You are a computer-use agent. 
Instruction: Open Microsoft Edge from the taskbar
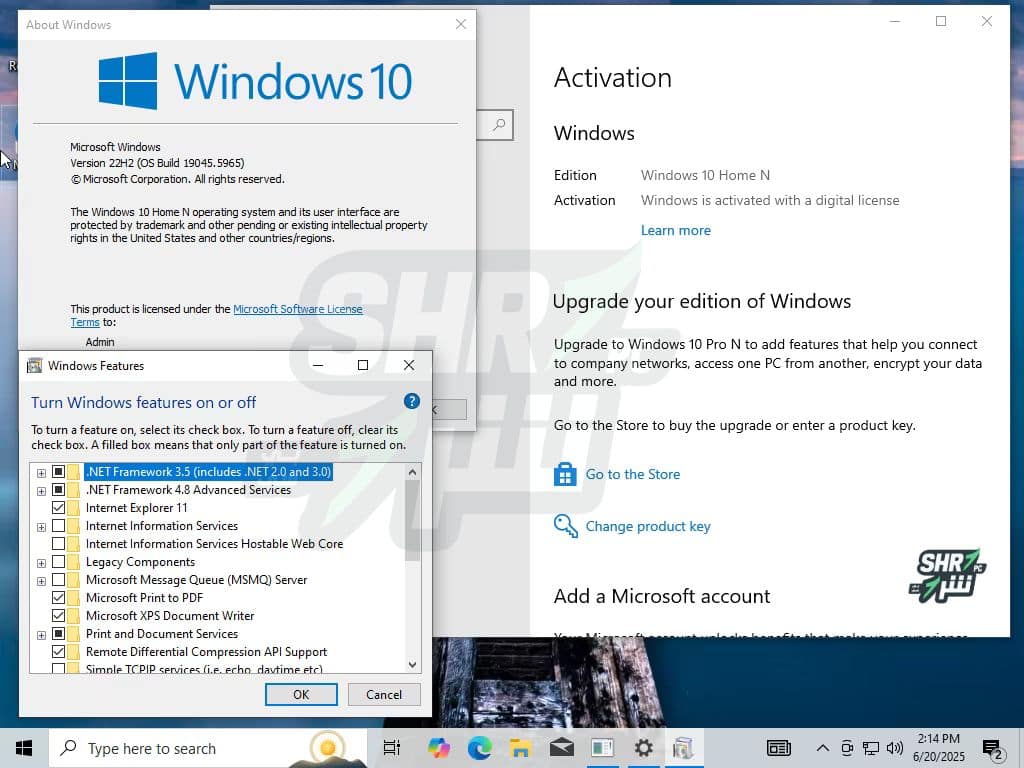pos(480,748)
